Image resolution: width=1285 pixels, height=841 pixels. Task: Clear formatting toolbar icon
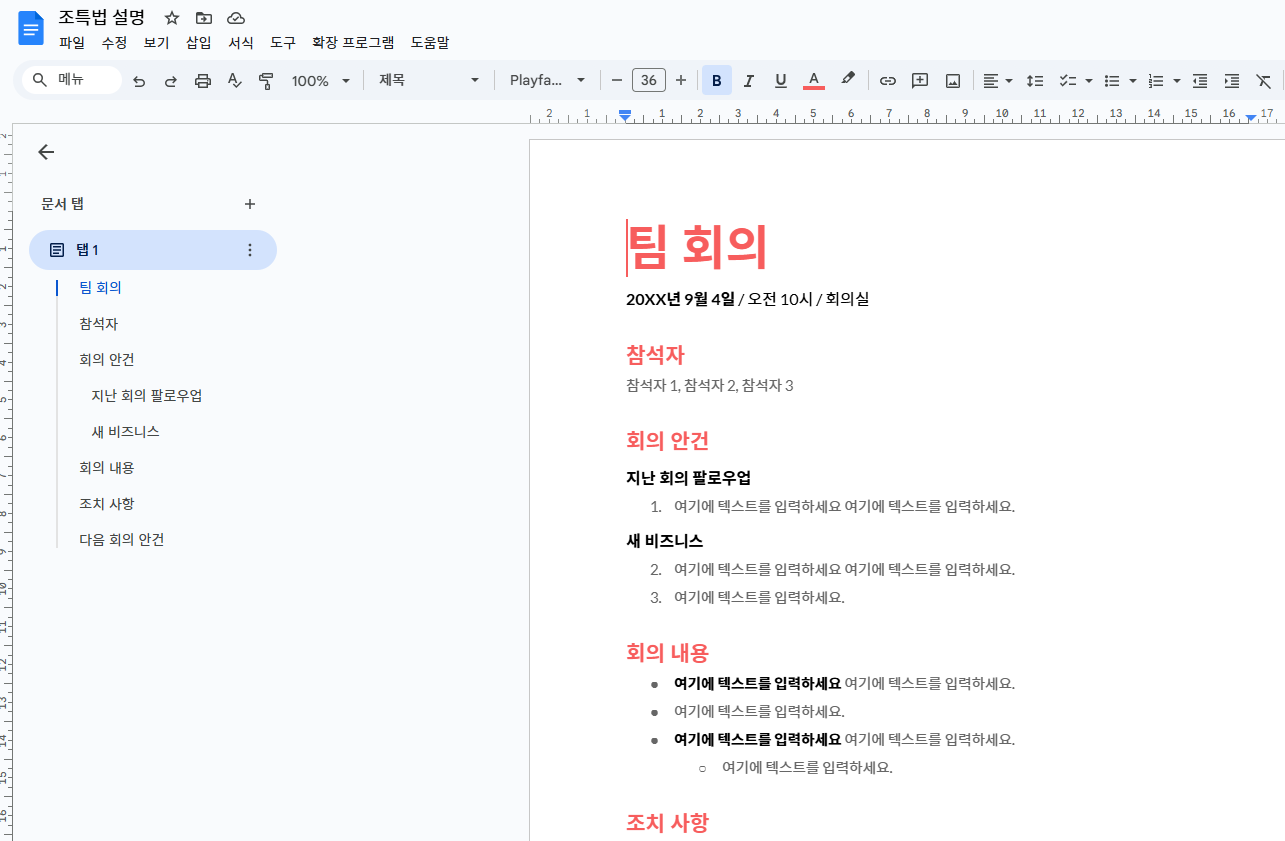click(x=1264, y=81)
